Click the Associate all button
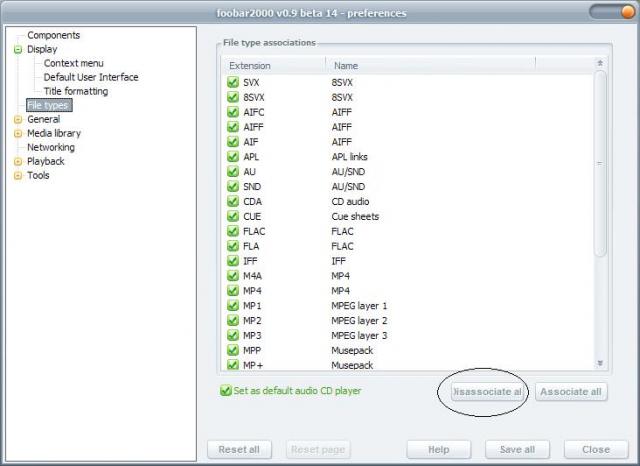Screen dimensions: 640x466 click(x=571, y=392)
